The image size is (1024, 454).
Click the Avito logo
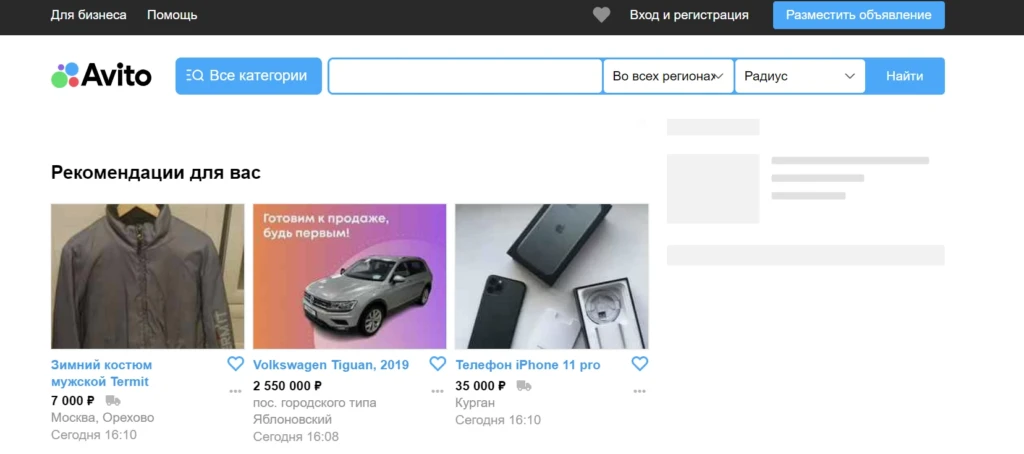[x=101, y=76]
